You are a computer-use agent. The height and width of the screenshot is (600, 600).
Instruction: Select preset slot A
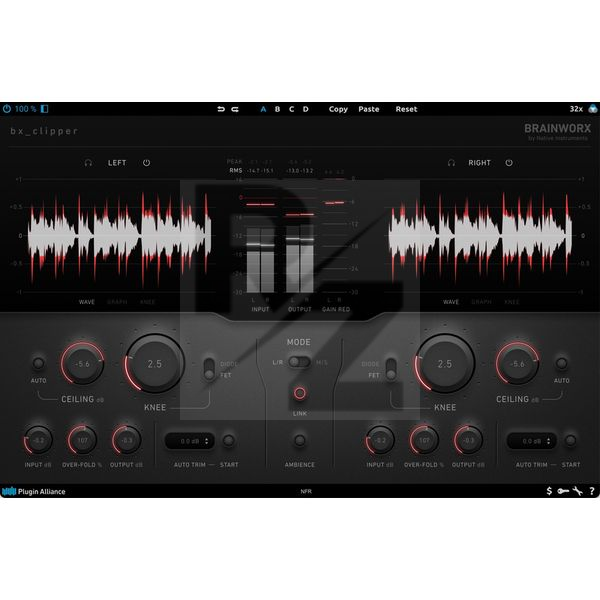[263, 109]
